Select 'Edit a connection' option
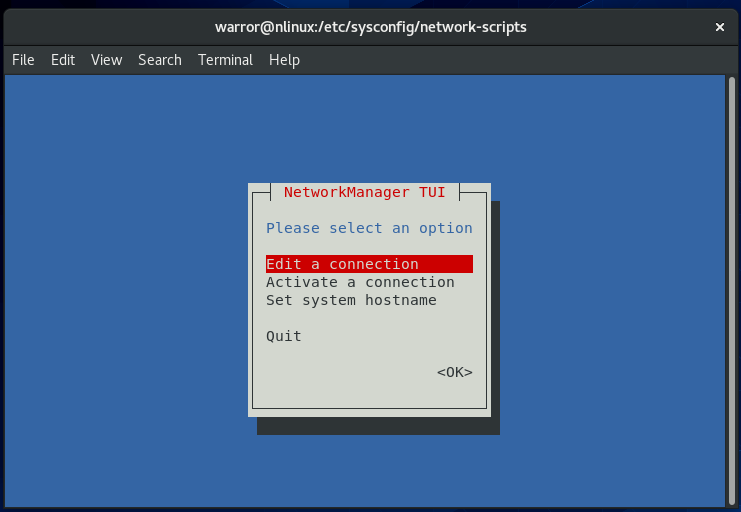This screenshot has height=512, width=741. pos(369,264)
